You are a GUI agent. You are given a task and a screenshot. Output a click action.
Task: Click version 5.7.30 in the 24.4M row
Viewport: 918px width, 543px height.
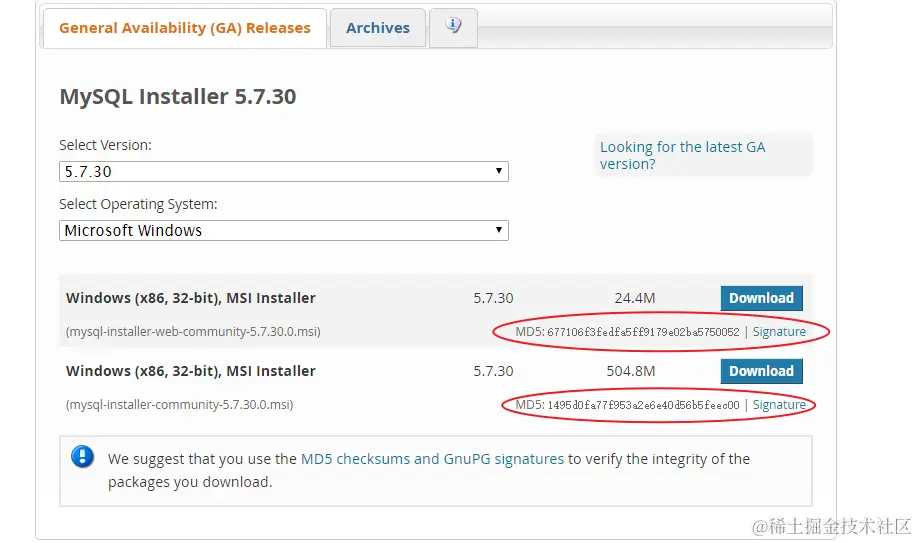pyautogui.click(x=493, y=298)
